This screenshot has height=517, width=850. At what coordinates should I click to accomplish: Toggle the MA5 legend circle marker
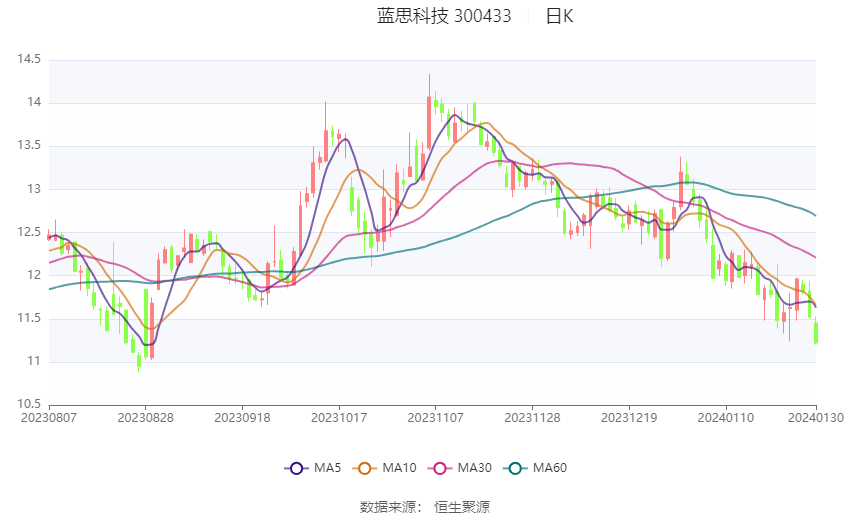(295, 468)
